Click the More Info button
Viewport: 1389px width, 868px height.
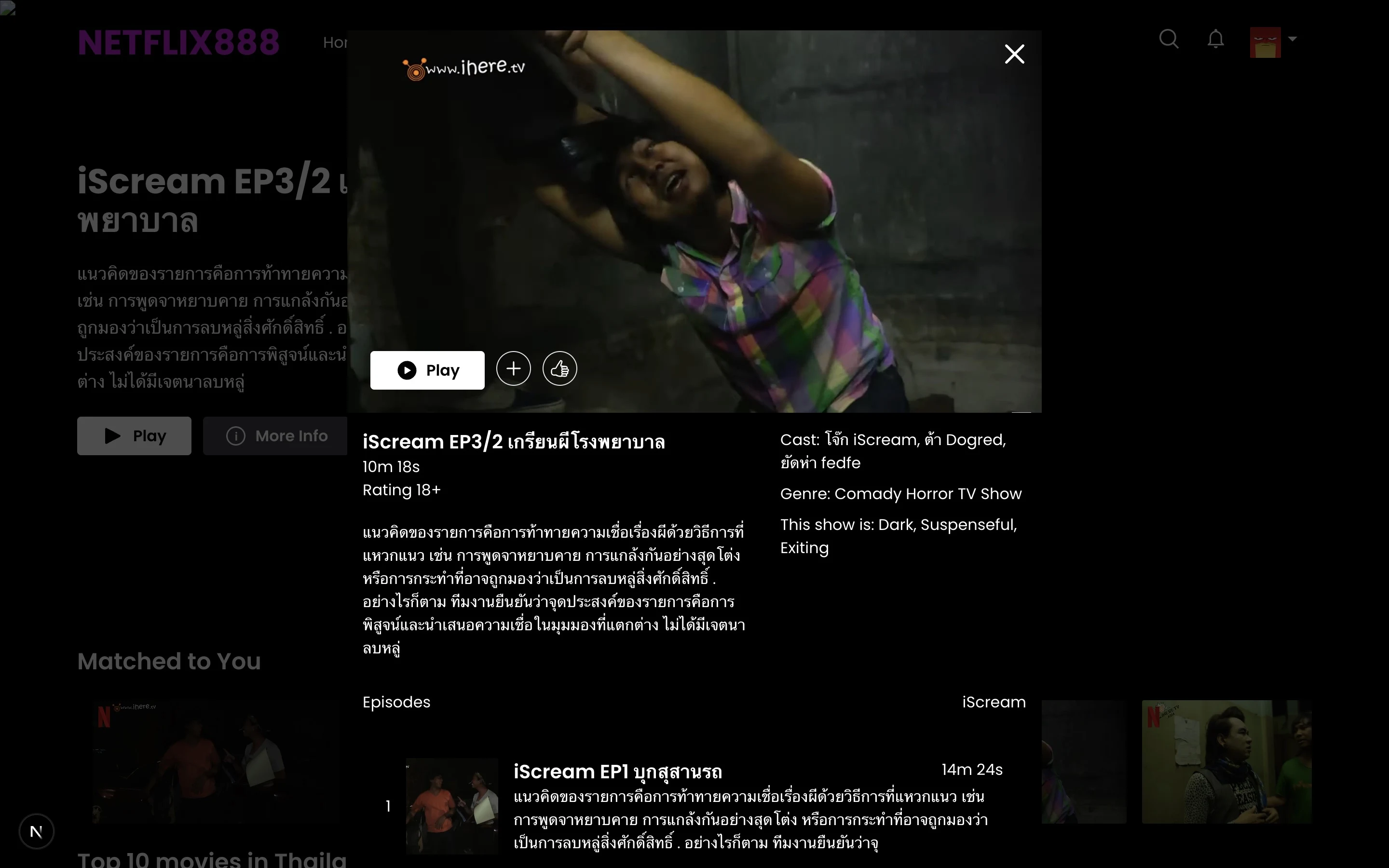pos(275,436)
